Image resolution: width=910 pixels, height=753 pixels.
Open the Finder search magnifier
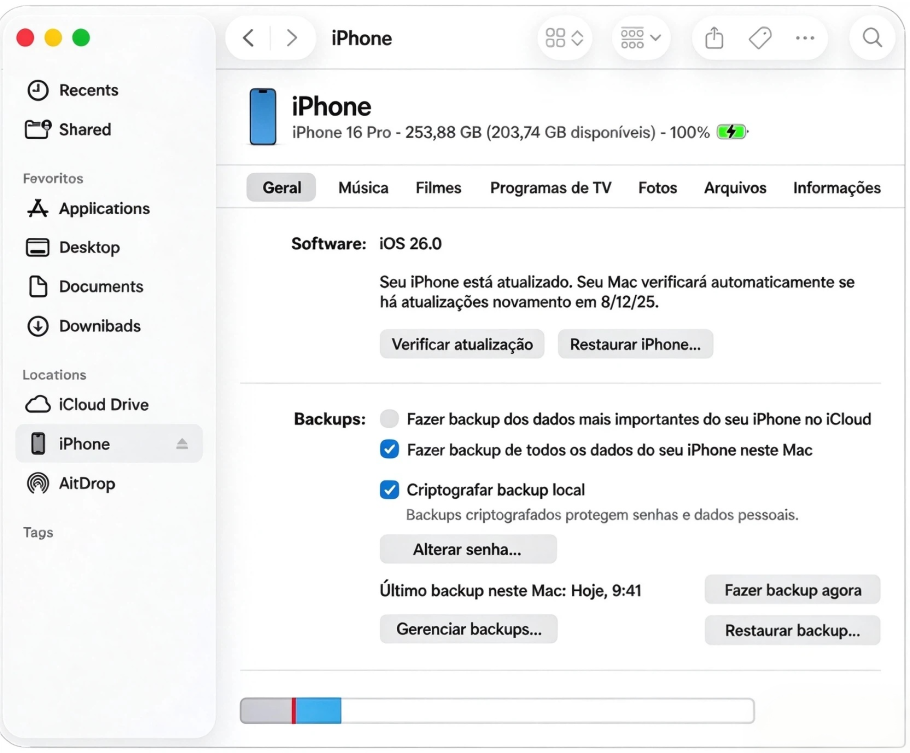point(872,38)
